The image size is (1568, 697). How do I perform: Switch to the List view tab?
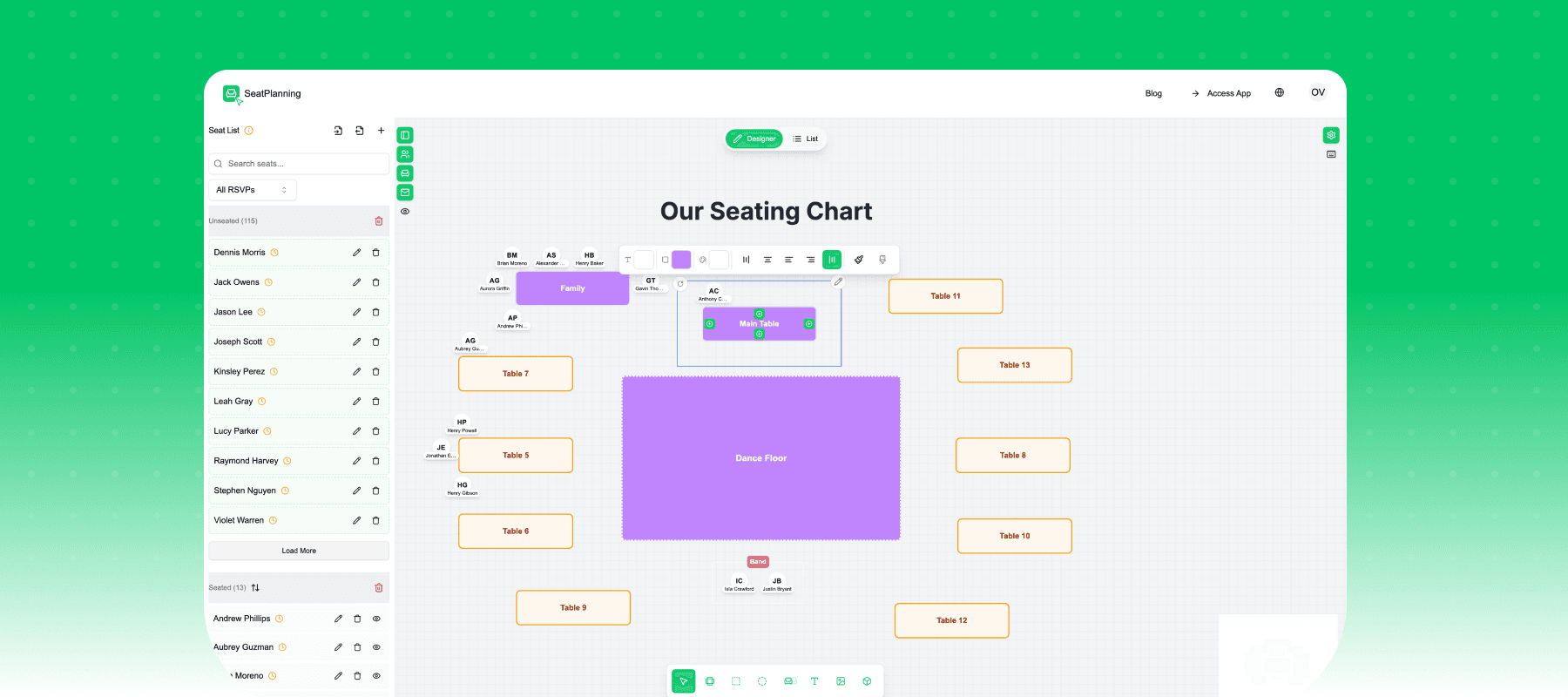click(x=806, y=139)
